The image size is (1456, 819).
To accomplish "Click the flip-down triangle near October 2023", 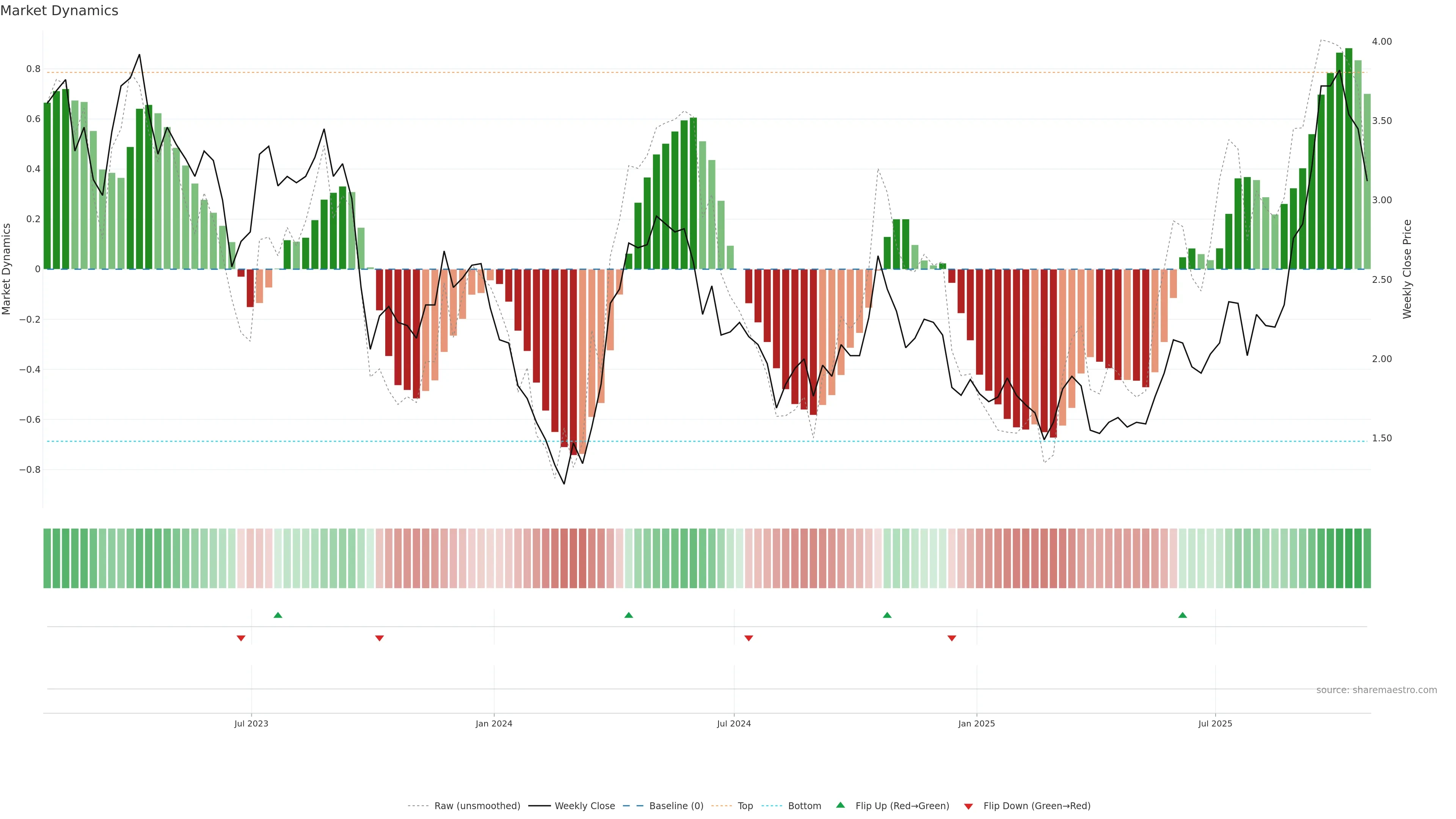I will point(379,638).
